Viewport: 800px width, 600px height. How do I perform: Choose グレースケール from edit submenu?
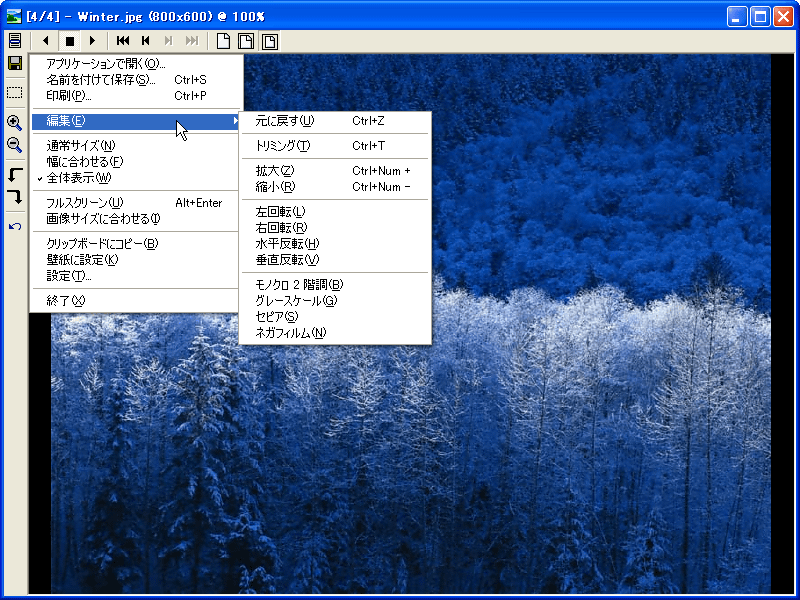[296, 300]
